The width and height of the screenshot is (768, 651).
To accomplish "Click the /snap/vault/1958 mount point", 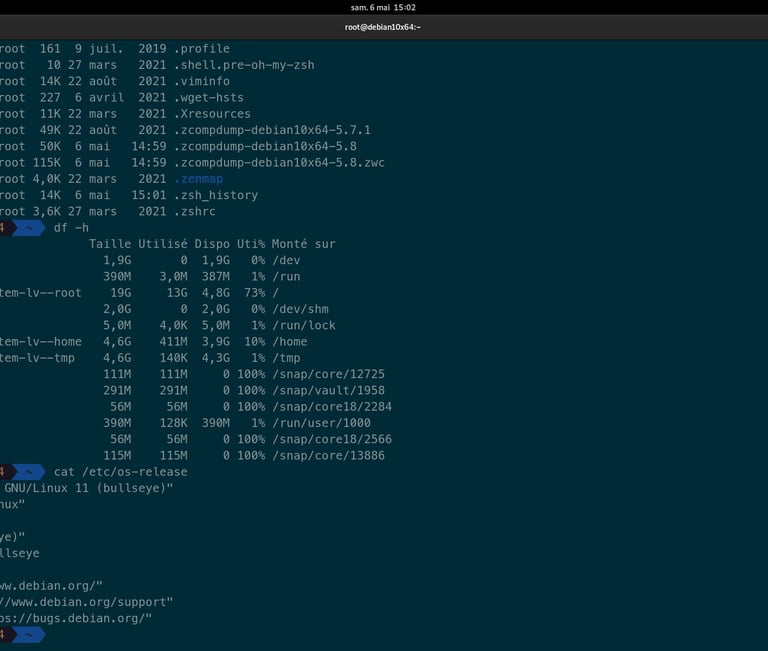I will 328,390.
